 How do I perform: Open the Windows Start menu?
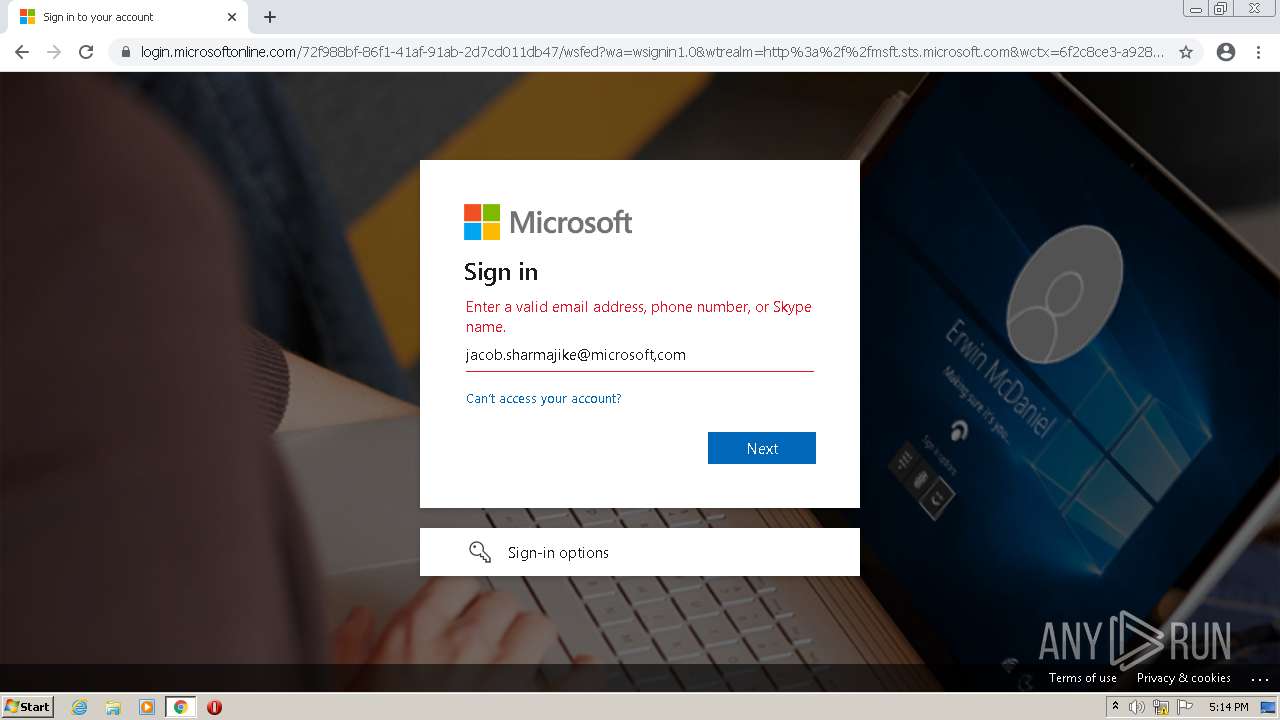pyautogui.click(x=28, y=706)
